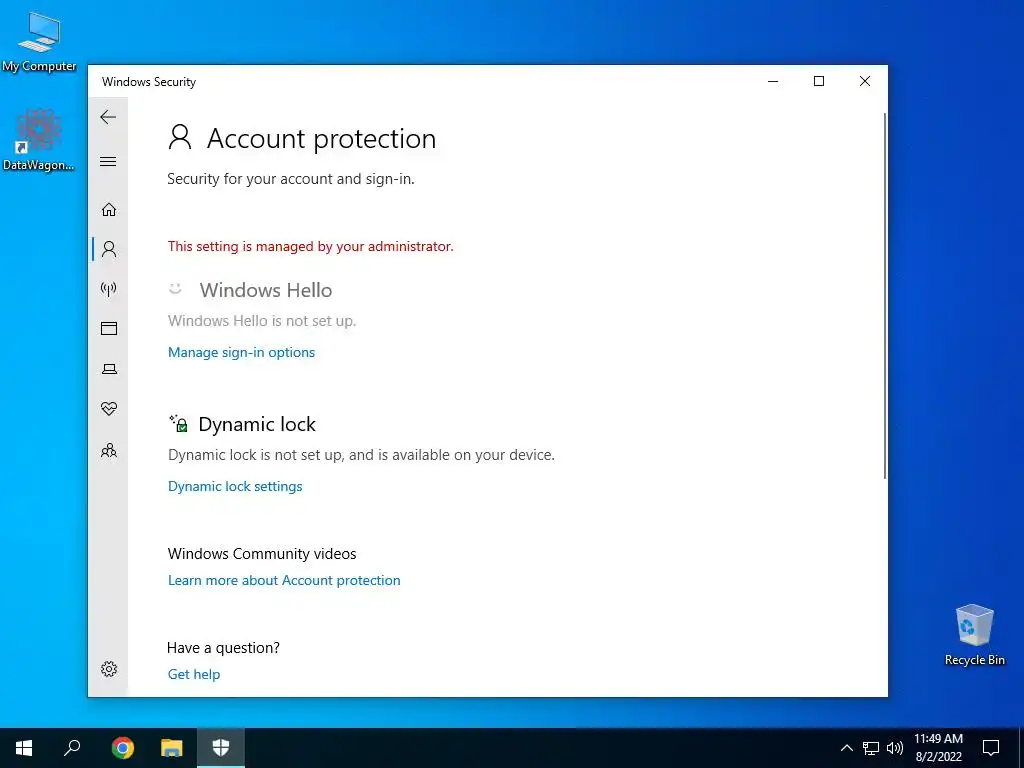Click Learn more about Account protection
This screenshot has height=768, width=1024.
coord(284,580)
